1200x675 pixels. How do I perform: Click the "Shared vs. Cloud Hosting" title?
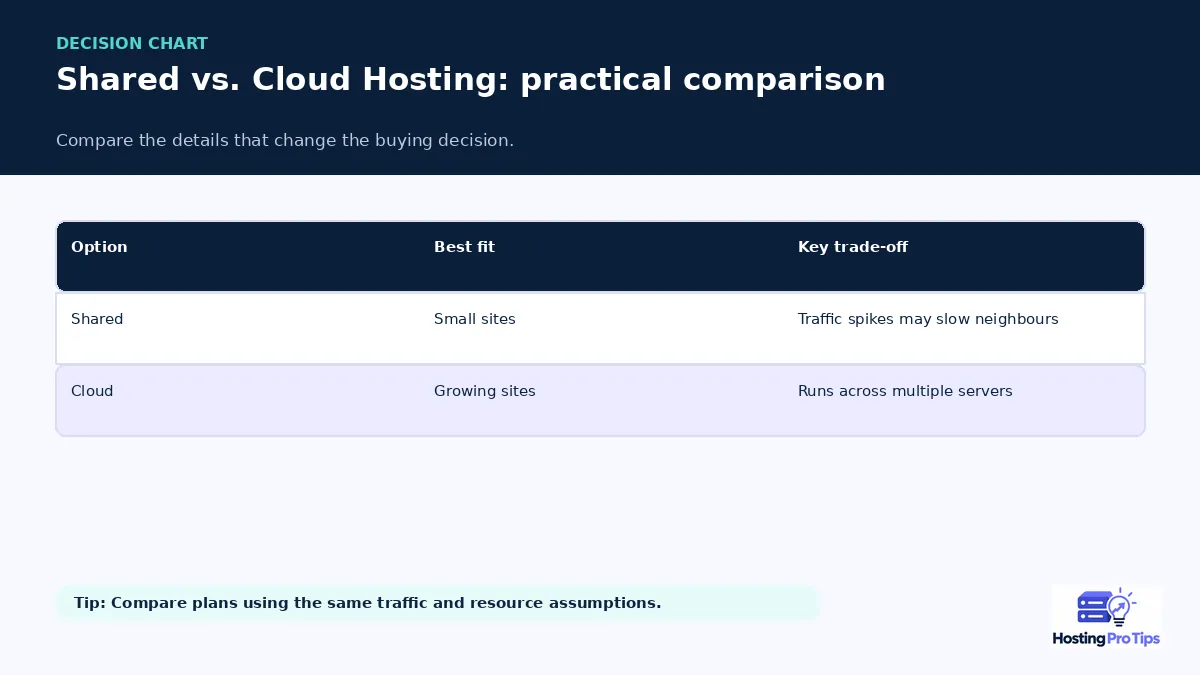tap(471, 79)
